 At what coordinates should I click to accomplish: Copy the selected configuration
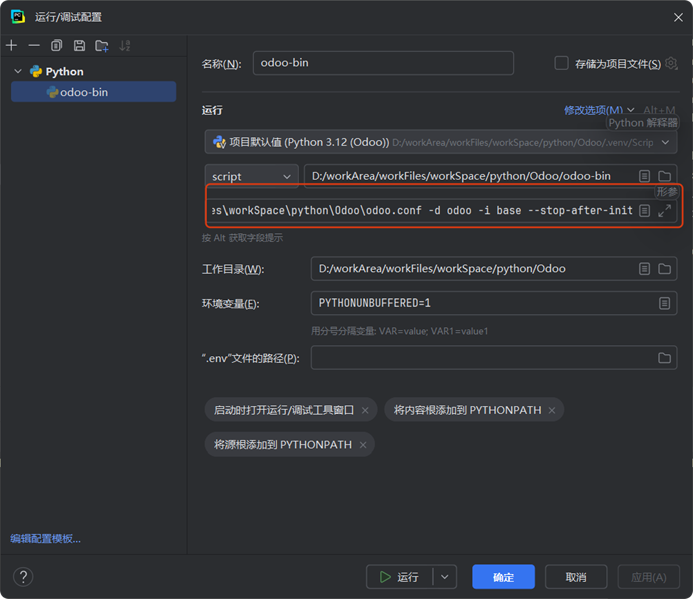coord(57,45)
